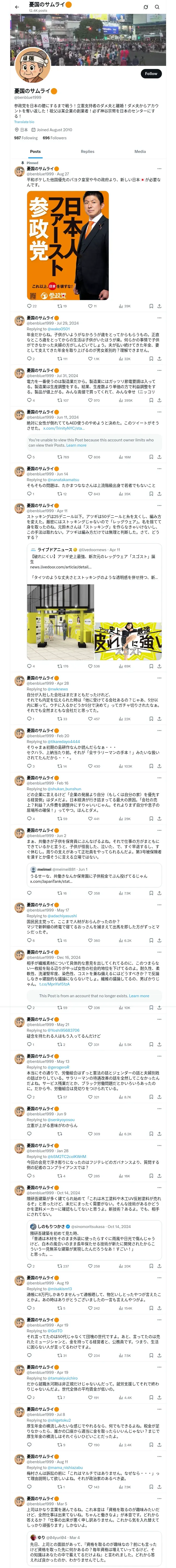Go back using the top arrow
The height and width of the screenshot is (1568, 176).
(17, 7)
